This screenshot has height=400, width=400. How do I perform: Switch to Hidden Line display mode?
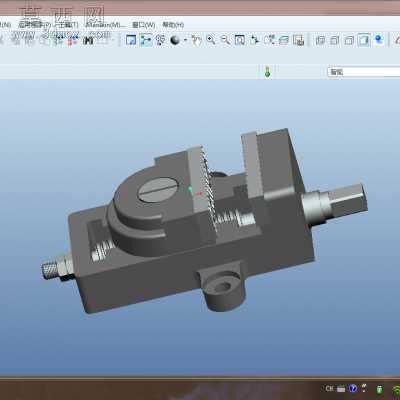click(x=334, y=40)
